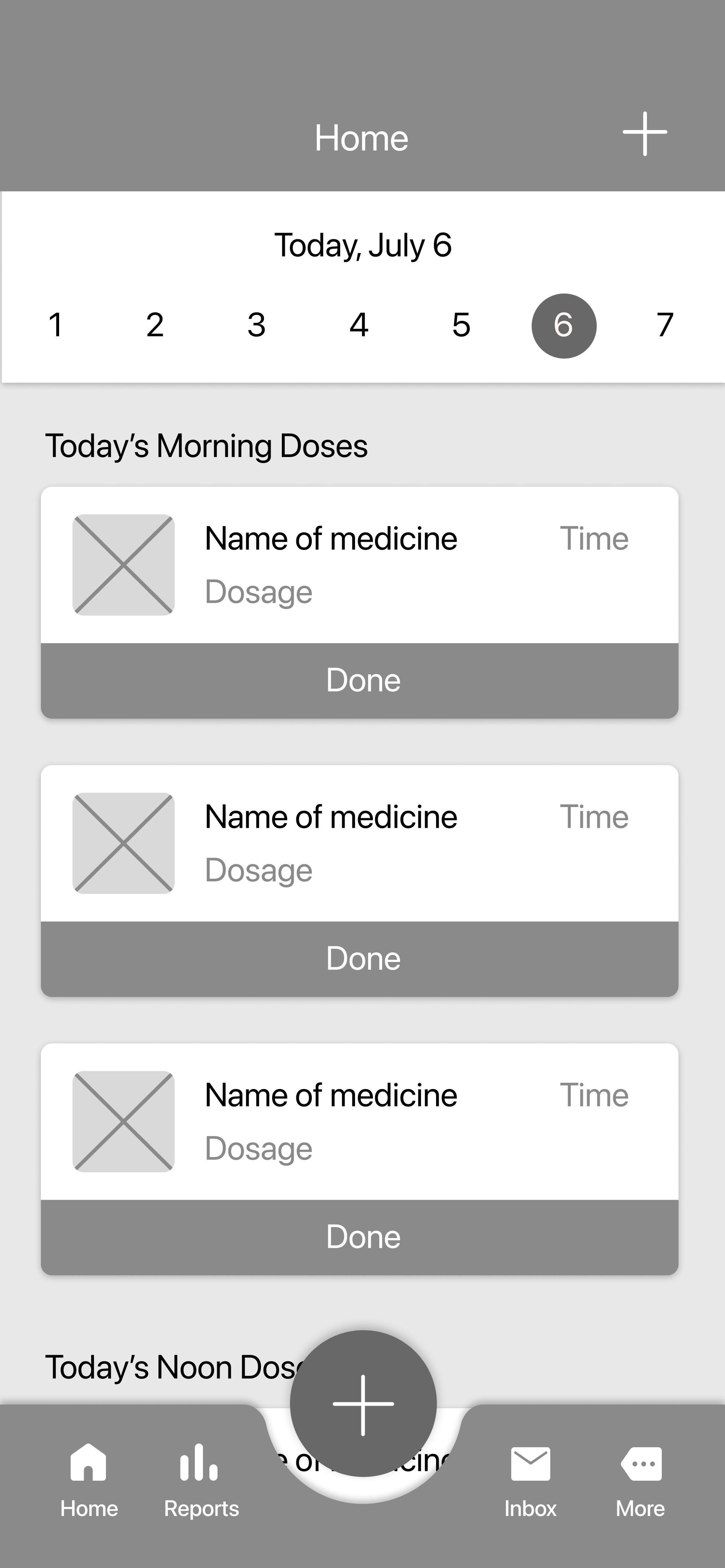Select day 6 in the date strip
This screenshot has width=725, height=1568.
(564, 325)
